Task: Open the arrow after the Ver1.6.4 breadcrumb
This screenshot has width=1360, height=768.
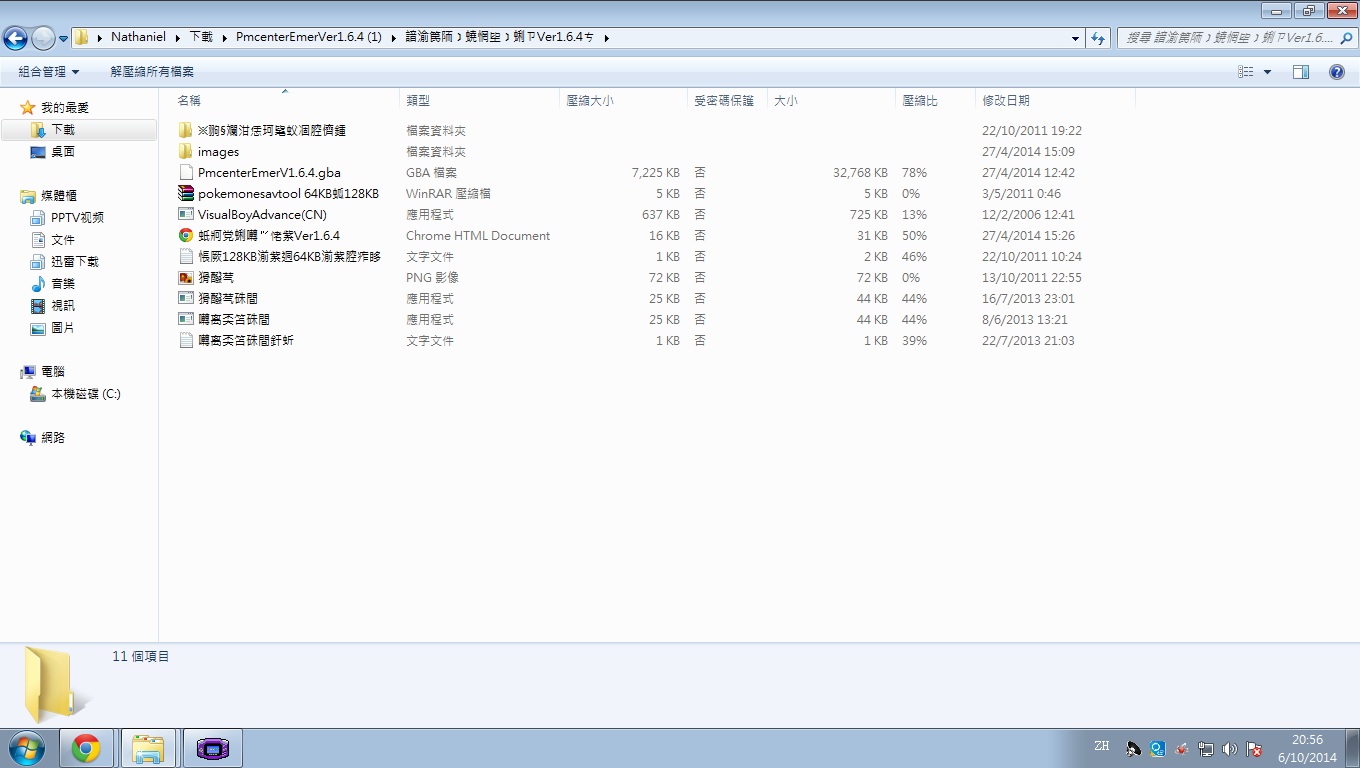Action: pos(606,37)
